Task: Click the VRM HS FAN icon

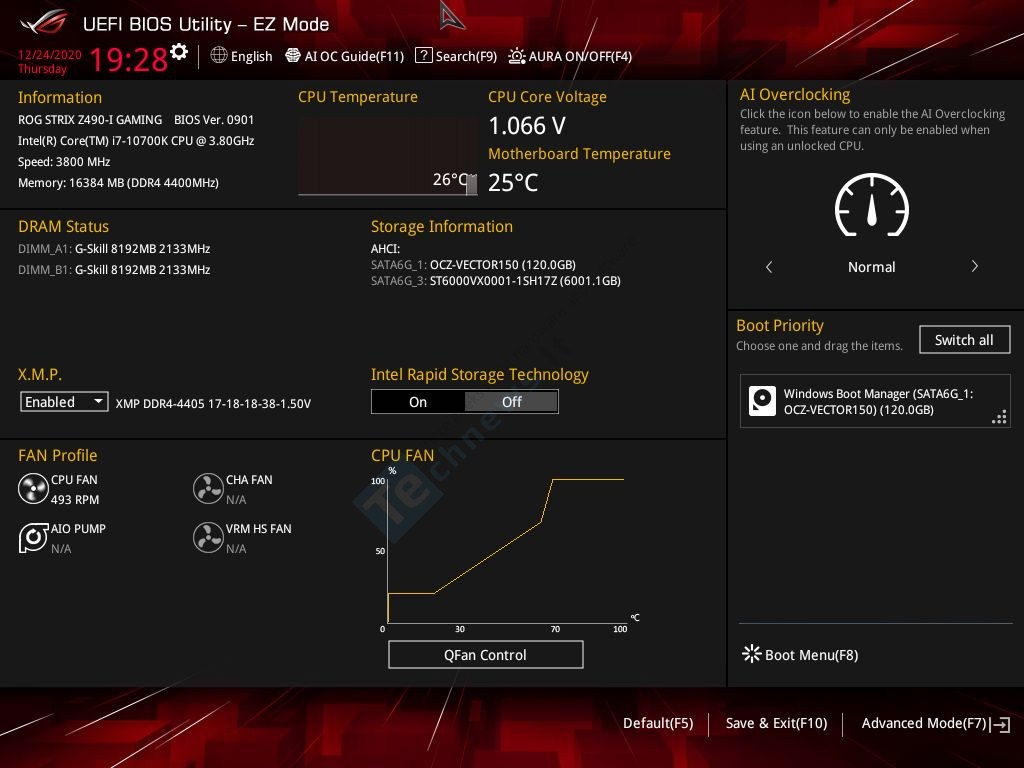Action: pos(208,537)
